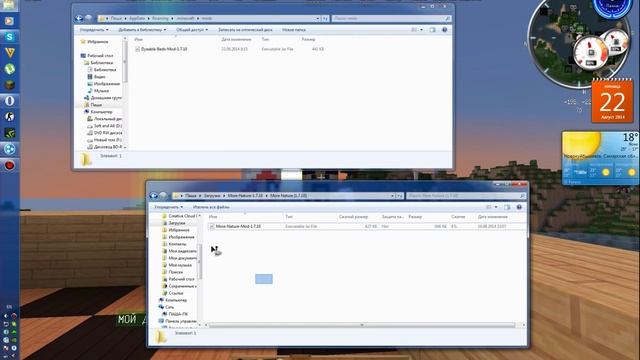This screenshot has width=640, height=360.
Task: Click Загрузки breadcrumb in More Nature window
Action: (212, 196)
